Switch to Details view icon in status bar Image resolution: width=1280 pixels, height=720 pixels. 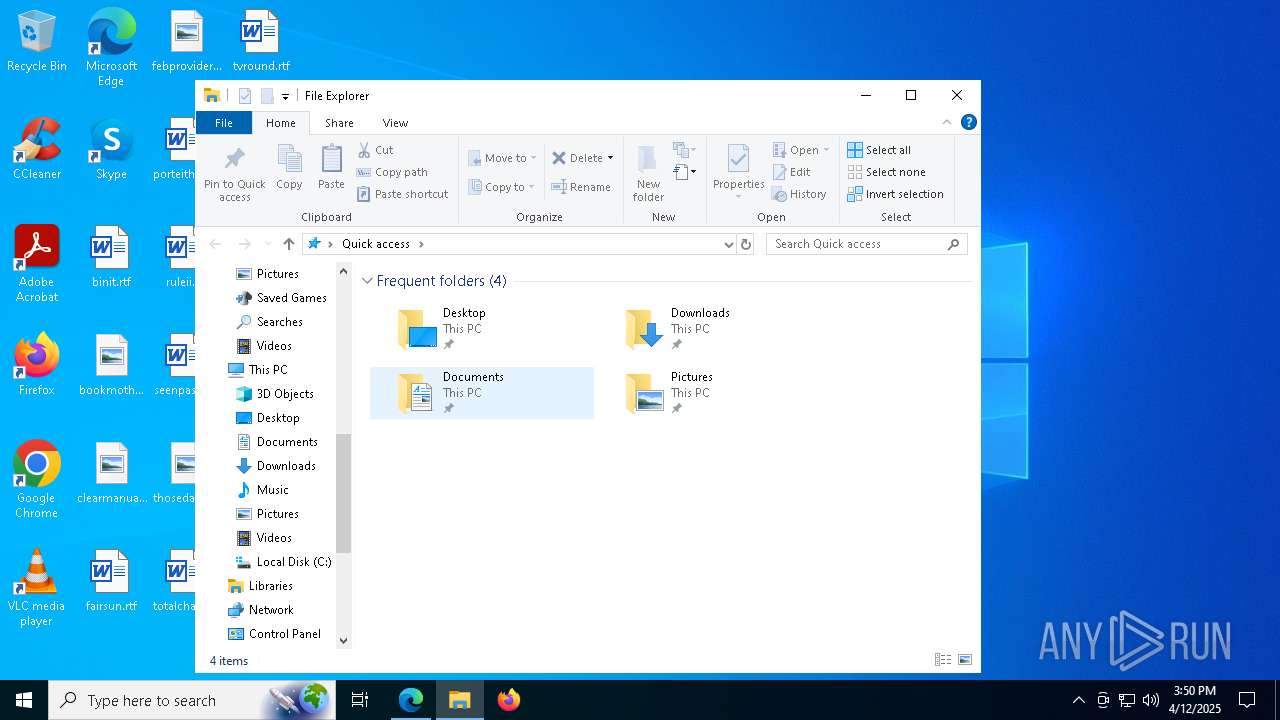(x=942, y=660)
